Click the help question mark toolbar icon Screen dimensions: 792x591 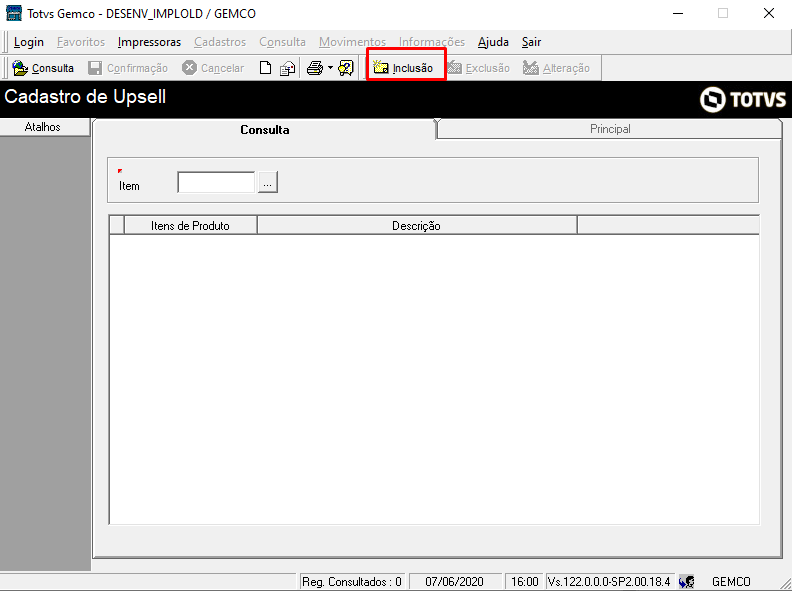pyautogui.click(x=346, y=68)
